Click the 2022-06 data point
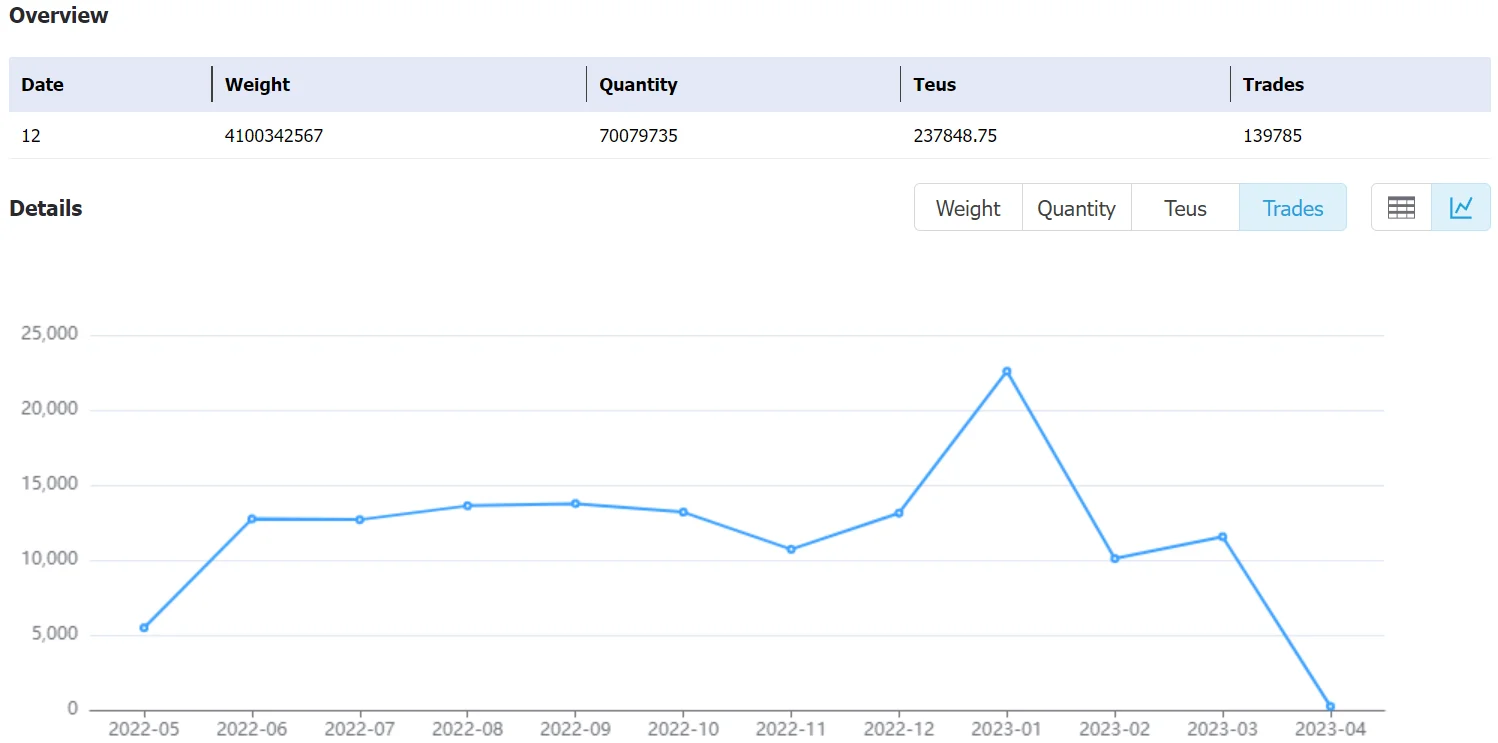This screenshot has height=743, width=1498. click(252, 519)
